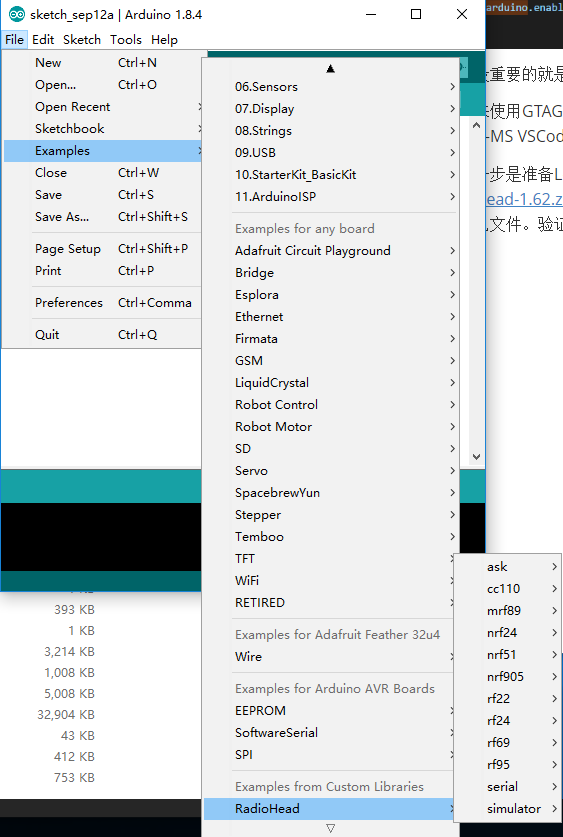Expand Open Recent submenu

pyautogui.click(x=102, y=107)
